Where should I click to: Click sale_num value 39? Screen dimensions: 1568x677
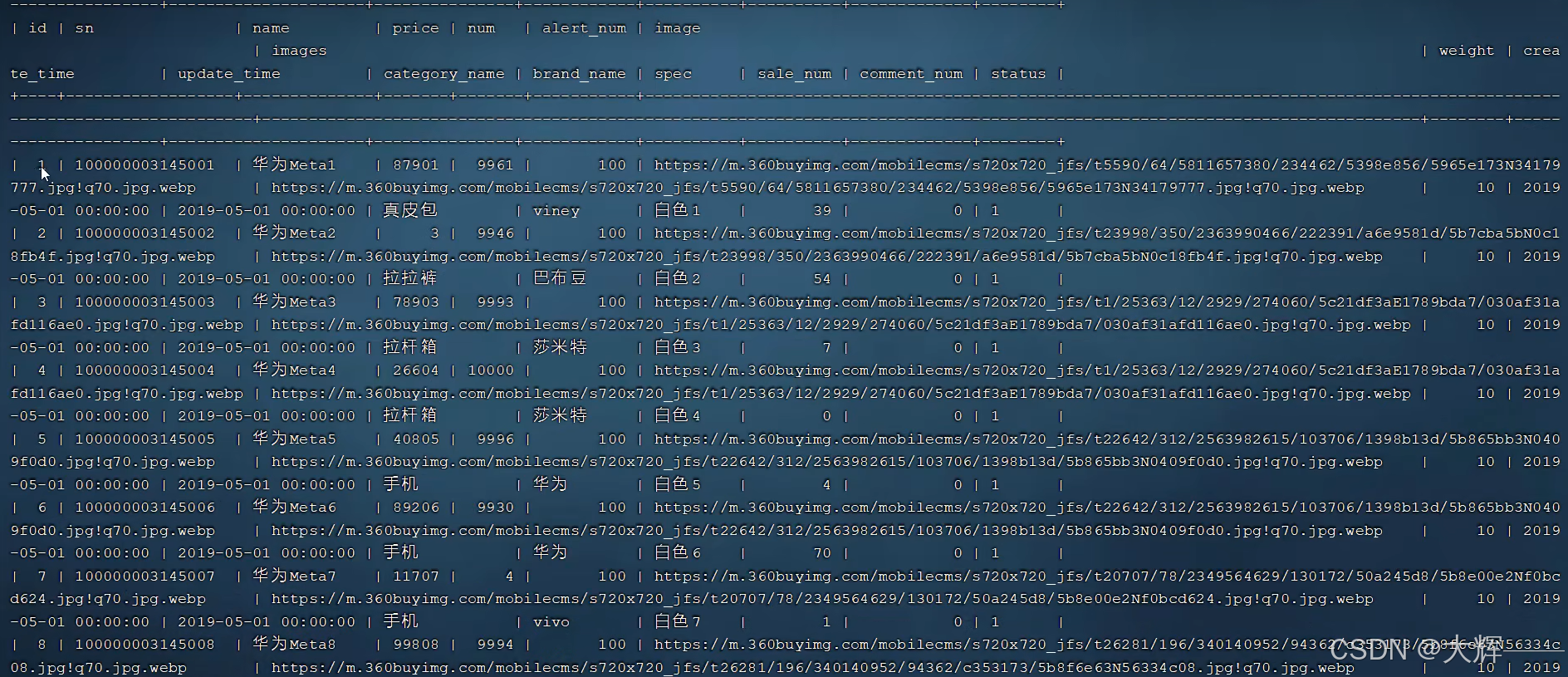point(822,211)
